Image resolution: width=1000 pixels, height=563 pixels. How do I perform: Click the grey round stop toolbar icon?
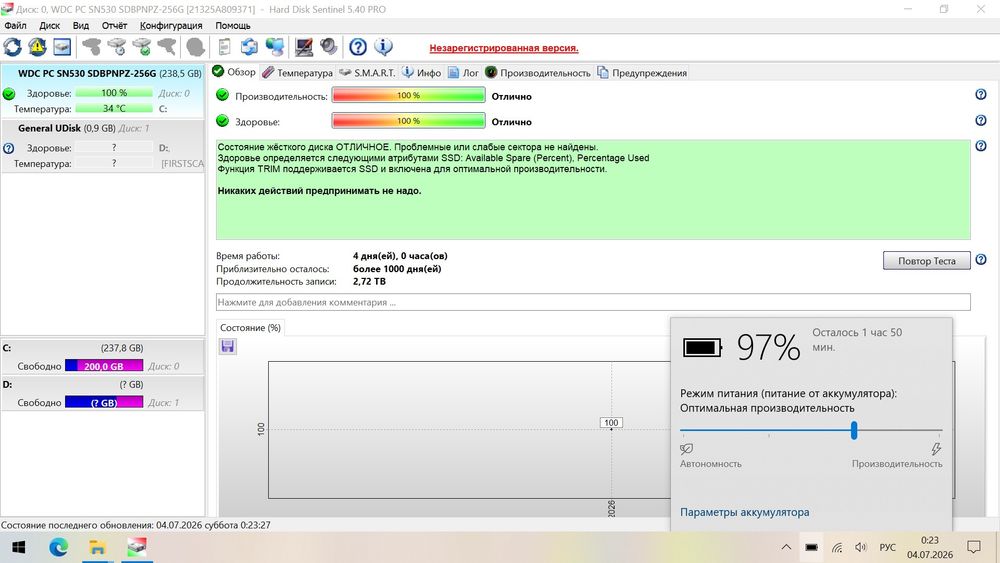point(195,47)
